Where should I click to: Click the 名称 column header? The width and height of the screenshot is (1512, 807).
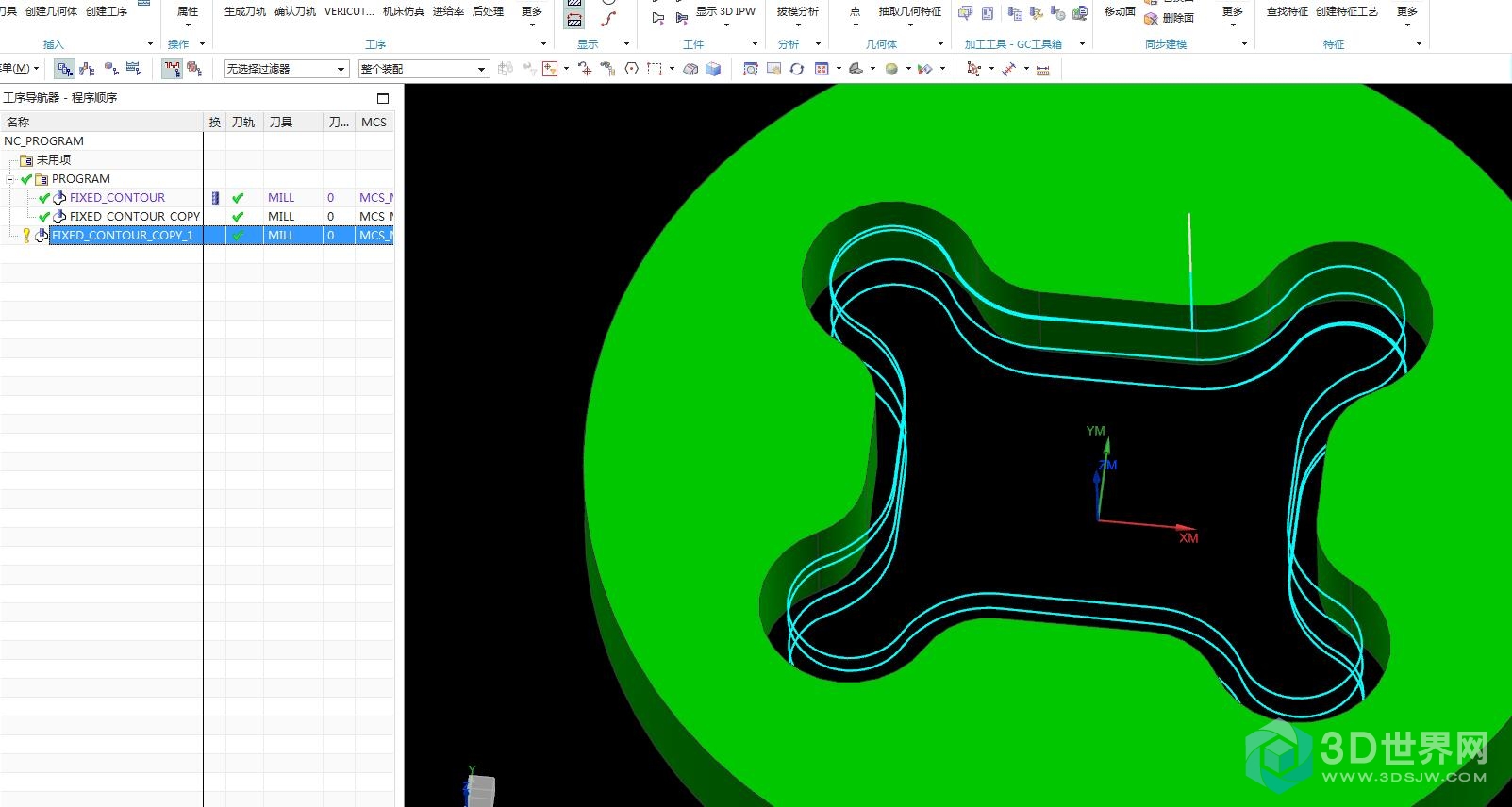[102, 122]
